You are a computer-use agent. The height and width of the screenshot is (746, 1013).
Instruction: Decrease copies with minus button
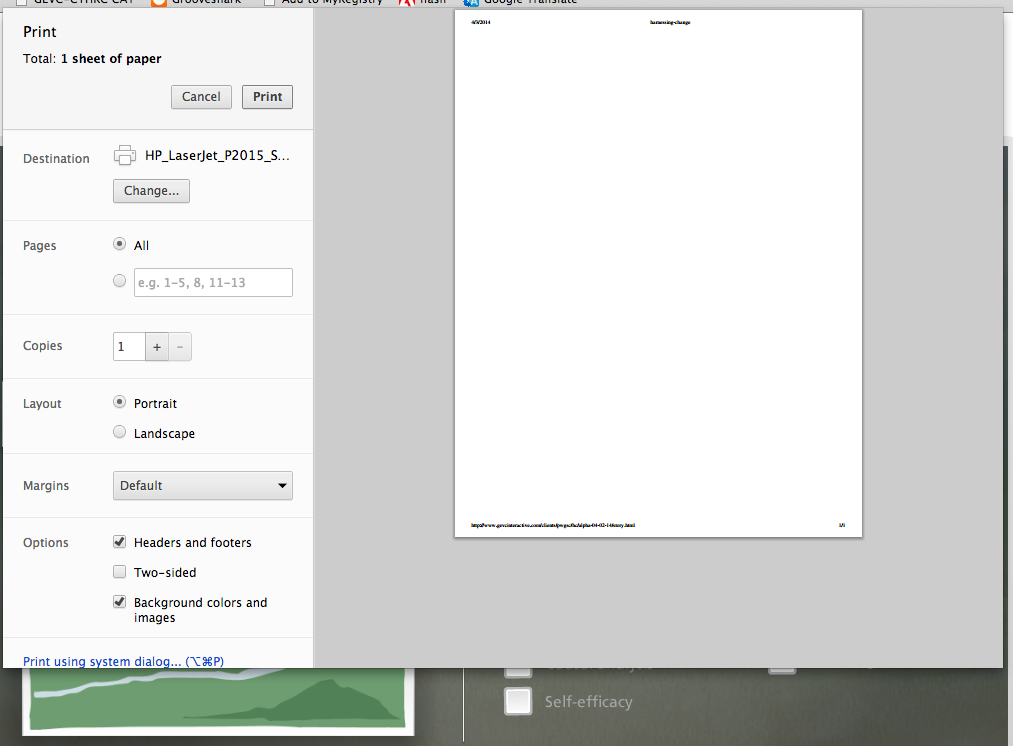point(180,347)
